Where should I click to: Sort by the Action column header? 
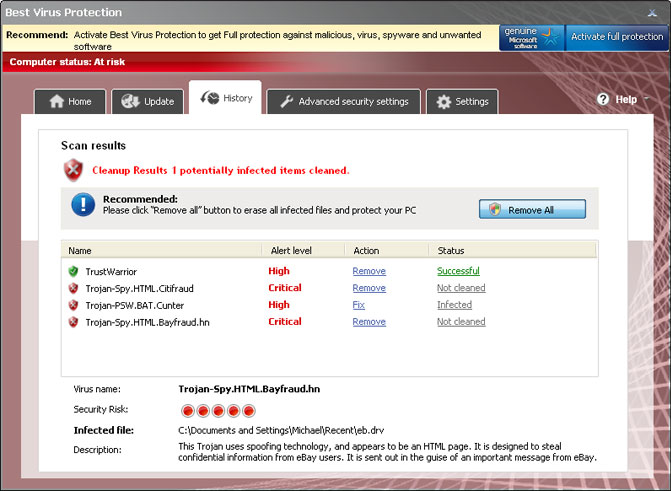pyautogui.click(x=386, y=250)
